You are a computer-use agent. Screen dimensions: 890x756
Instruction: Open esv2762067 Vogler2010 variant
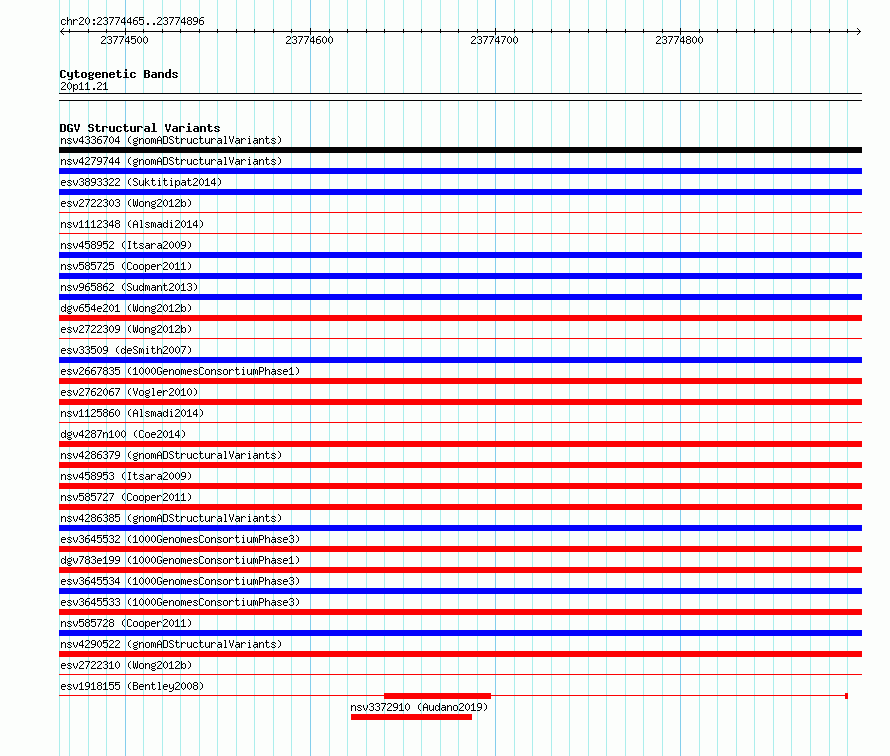[129, 392]
